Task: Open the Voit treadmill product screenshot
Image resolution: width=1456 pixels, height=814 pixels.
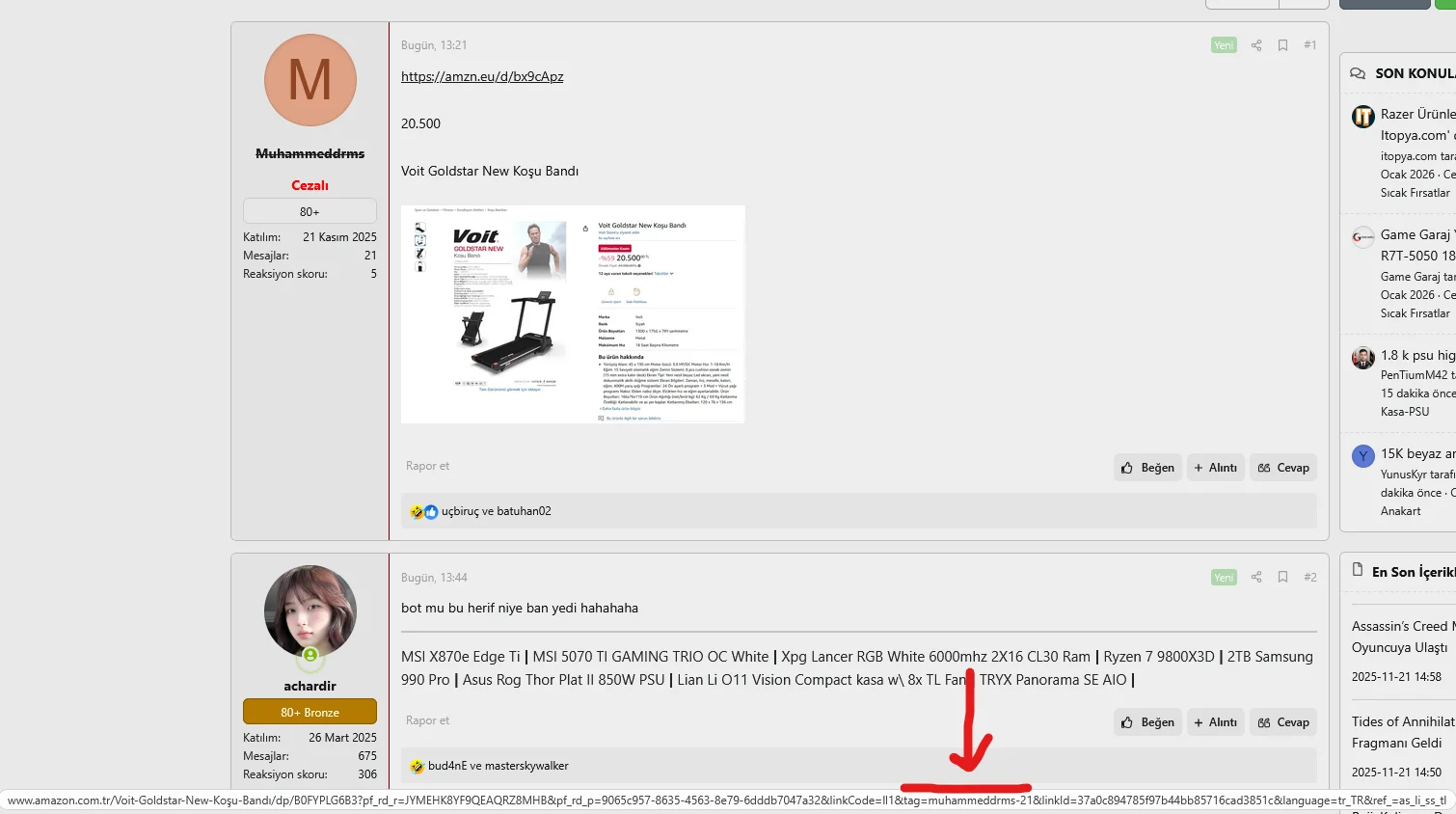Action: [573, 314]
